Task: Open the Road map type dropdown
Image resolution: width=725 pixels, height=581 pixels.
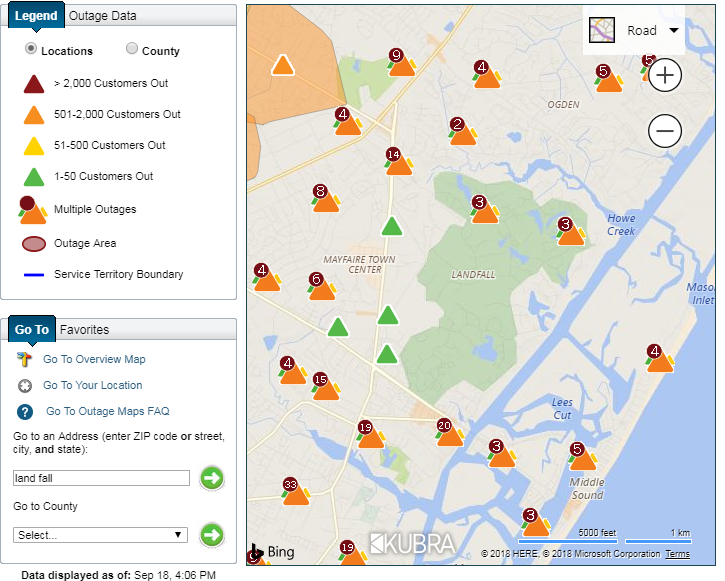Action: tap(634, 30)
